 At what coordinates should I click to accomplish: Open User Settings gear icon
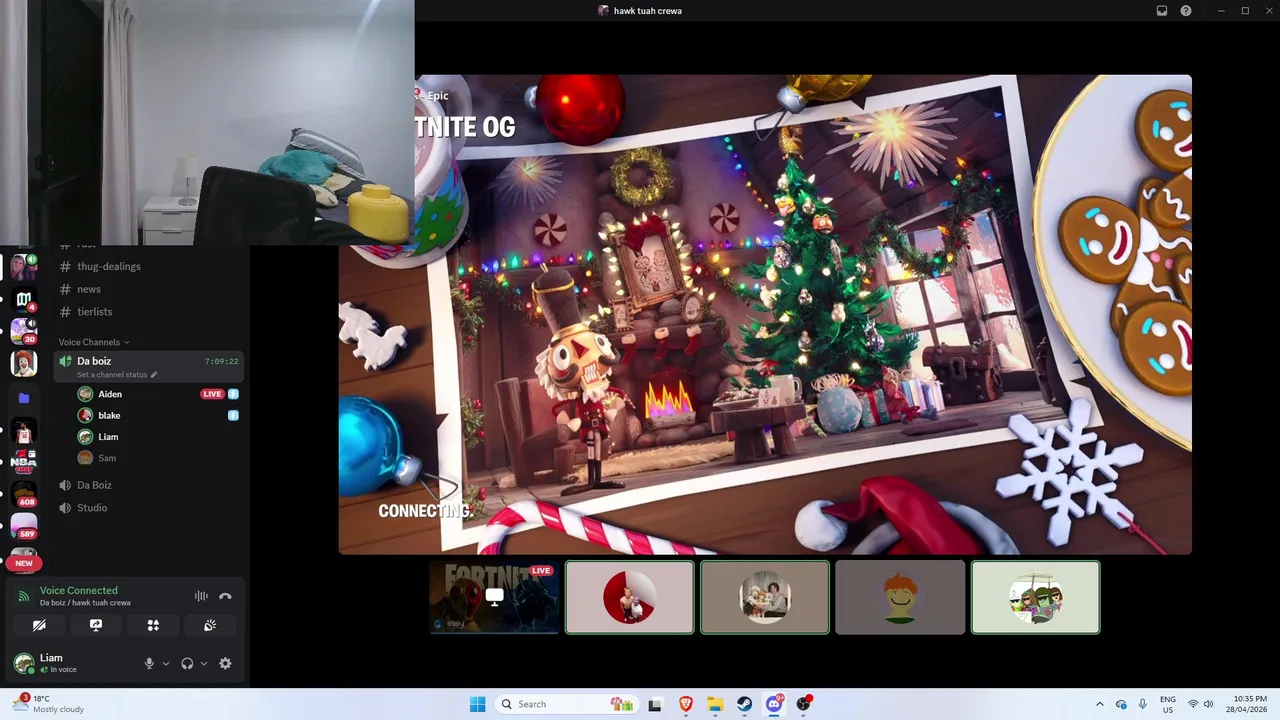(225, 663)
